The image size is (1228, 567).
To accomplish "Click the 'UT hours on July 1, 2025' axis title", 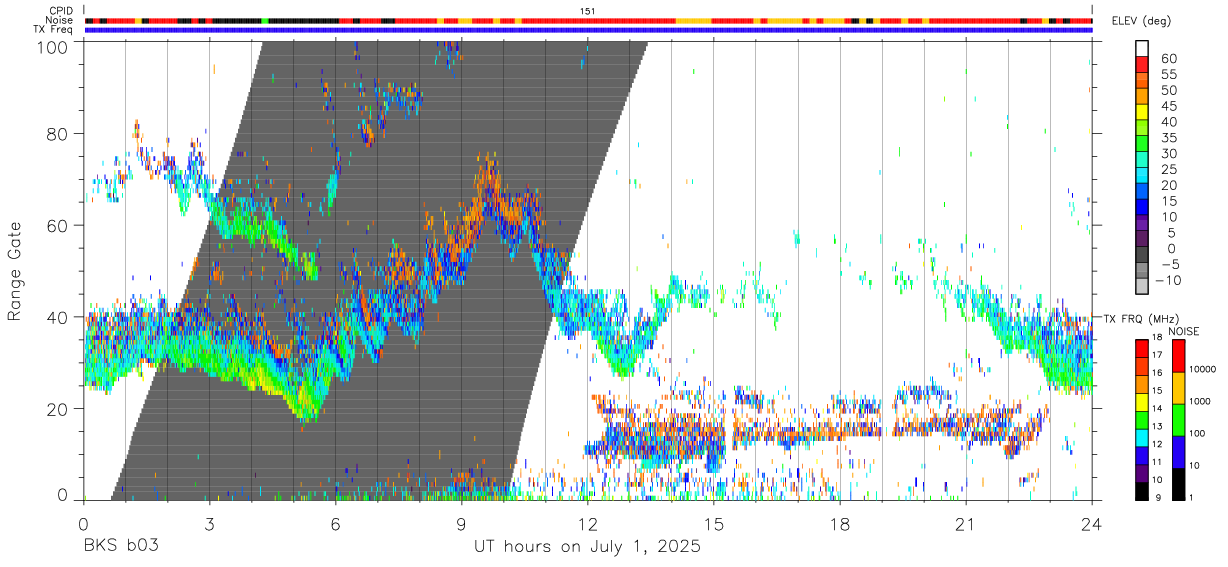I will 587,547.
